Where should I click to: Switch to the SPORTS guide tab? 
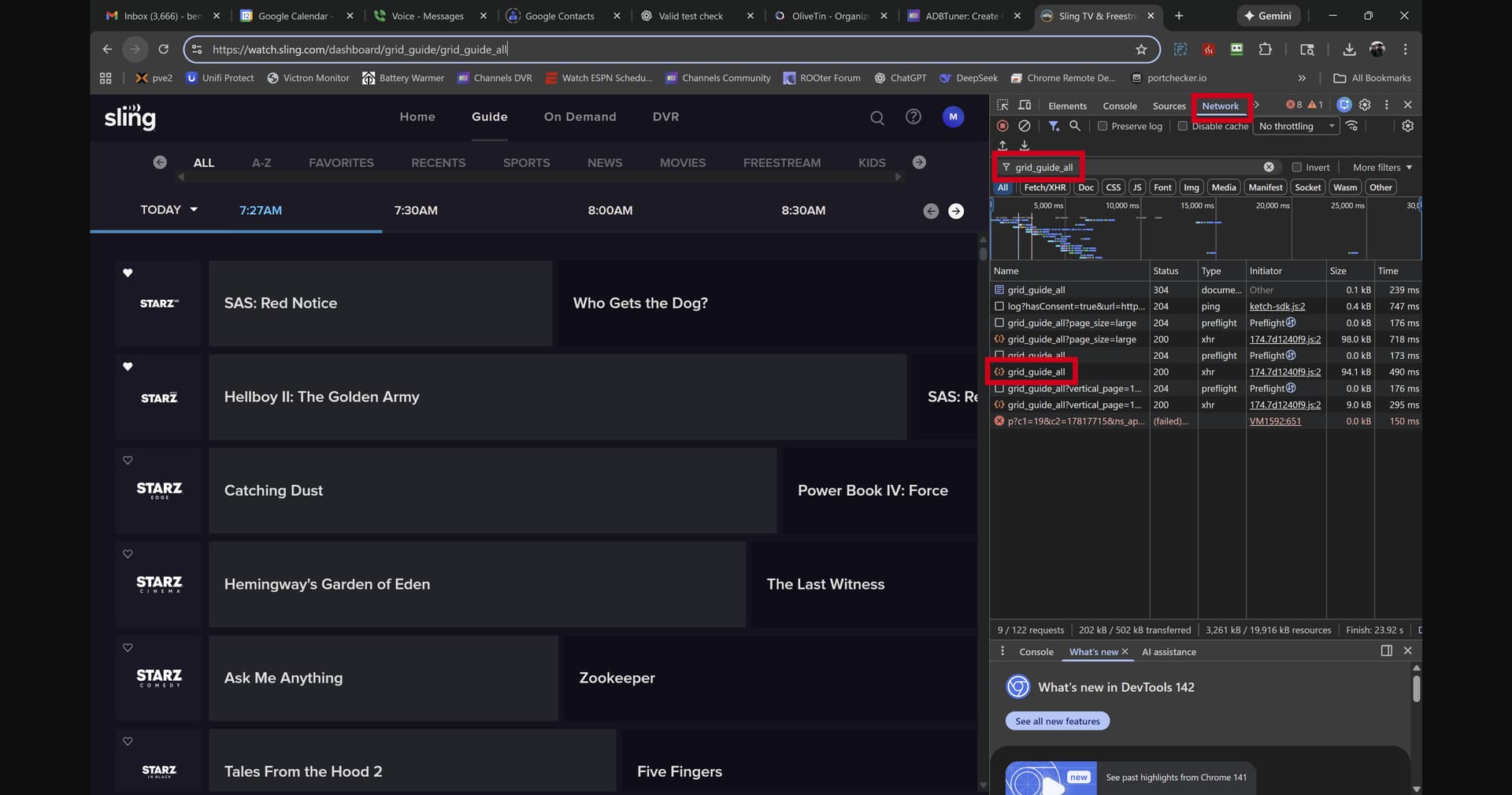(x=526, y=163)
